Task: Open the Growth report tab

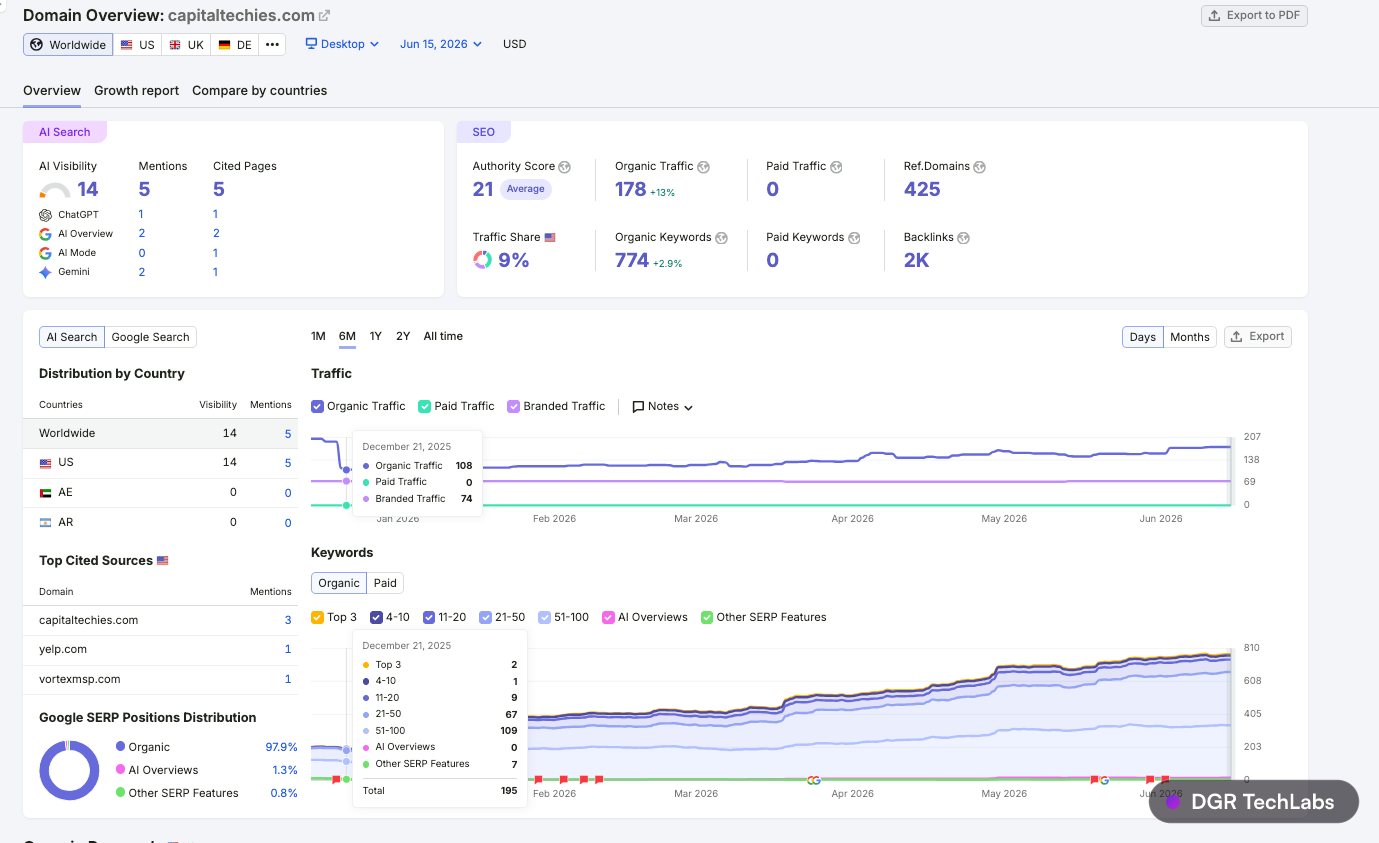Action: (x=136, y=90)
